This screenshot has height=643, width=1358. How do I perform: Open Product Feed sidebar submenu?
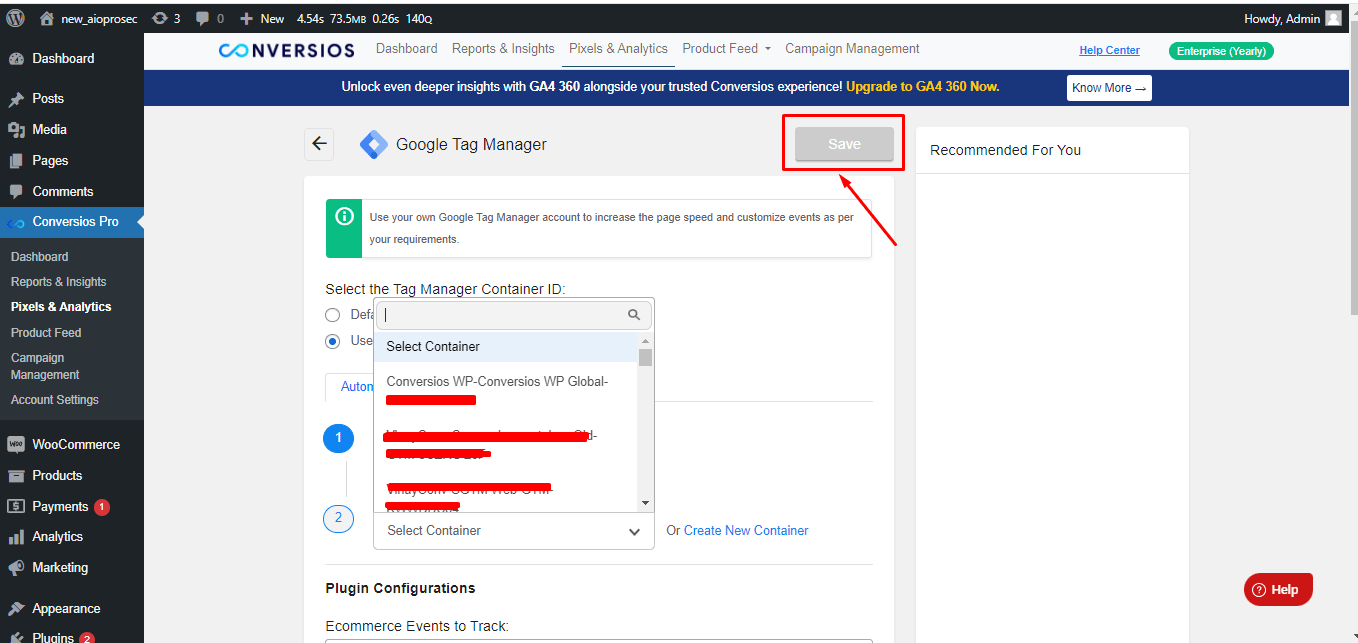coord(46,333)
